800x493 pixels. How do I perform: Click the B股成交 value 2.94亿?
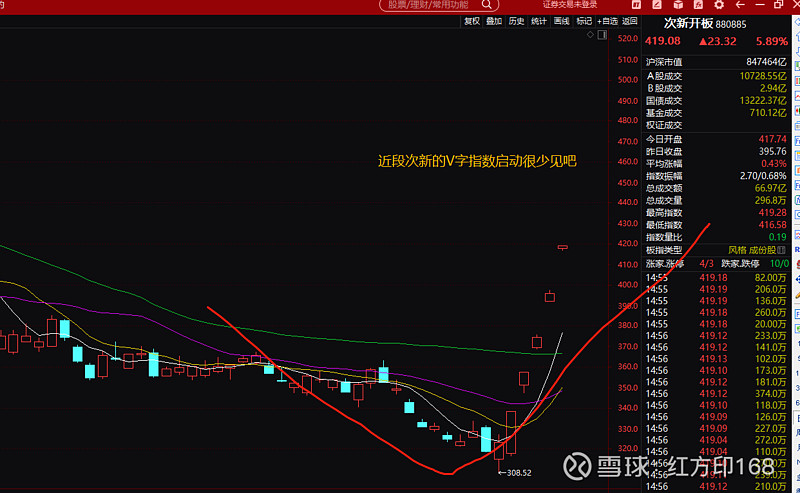773,88
